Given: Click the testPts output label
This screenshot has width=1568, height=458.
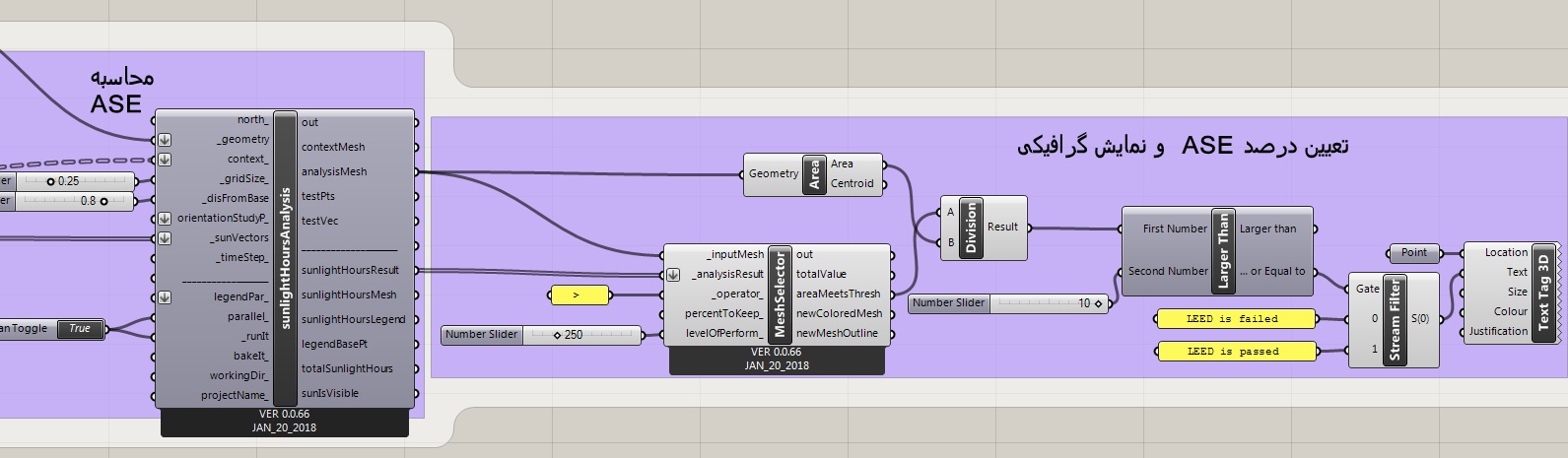Looking at the screenshot, I should click(x=318, y=197).
